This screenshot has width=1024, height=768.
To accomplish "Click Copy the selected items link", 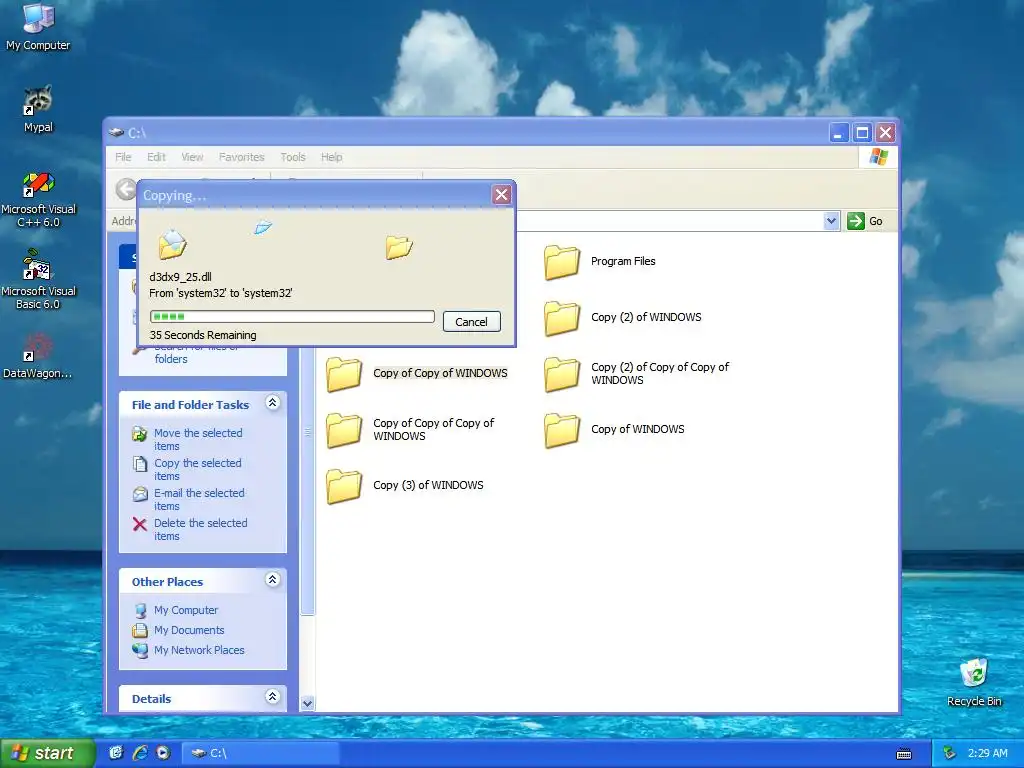I will [x=197, y=470].
